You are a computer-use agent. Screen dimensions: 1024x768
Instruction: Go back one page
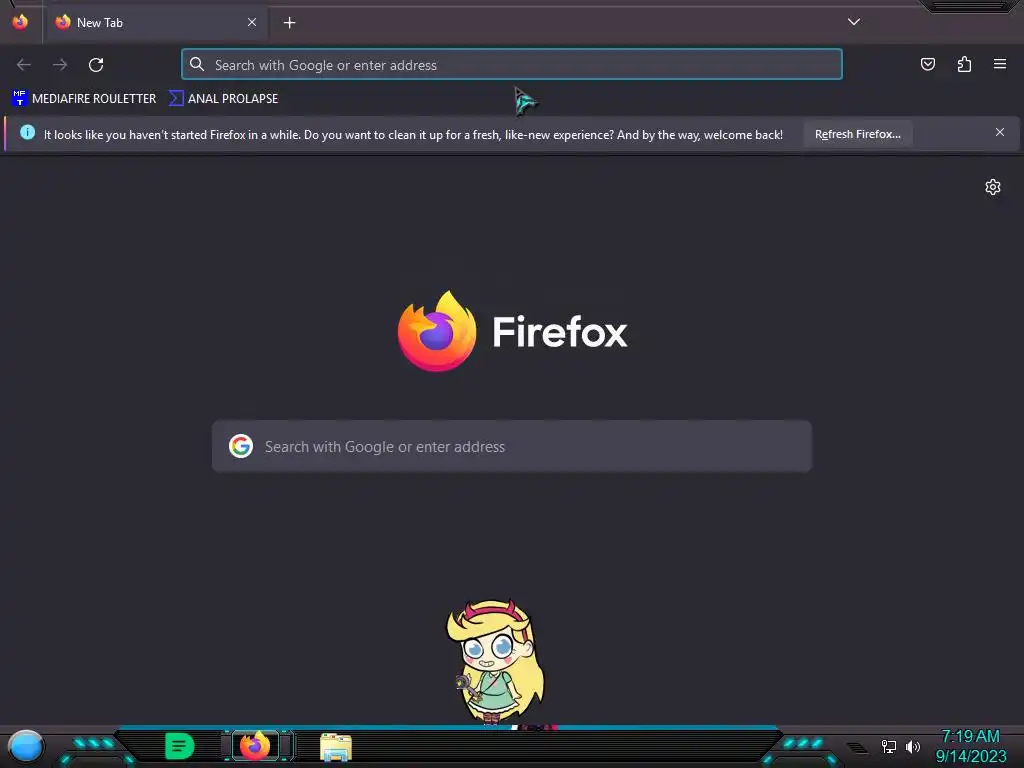[x=24, y=65]
